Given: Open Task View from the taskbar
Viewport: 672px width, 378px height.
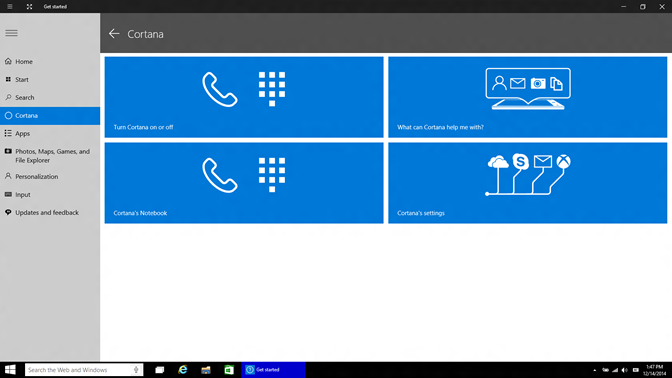Looking at the screenshot, I should [160, 370].
